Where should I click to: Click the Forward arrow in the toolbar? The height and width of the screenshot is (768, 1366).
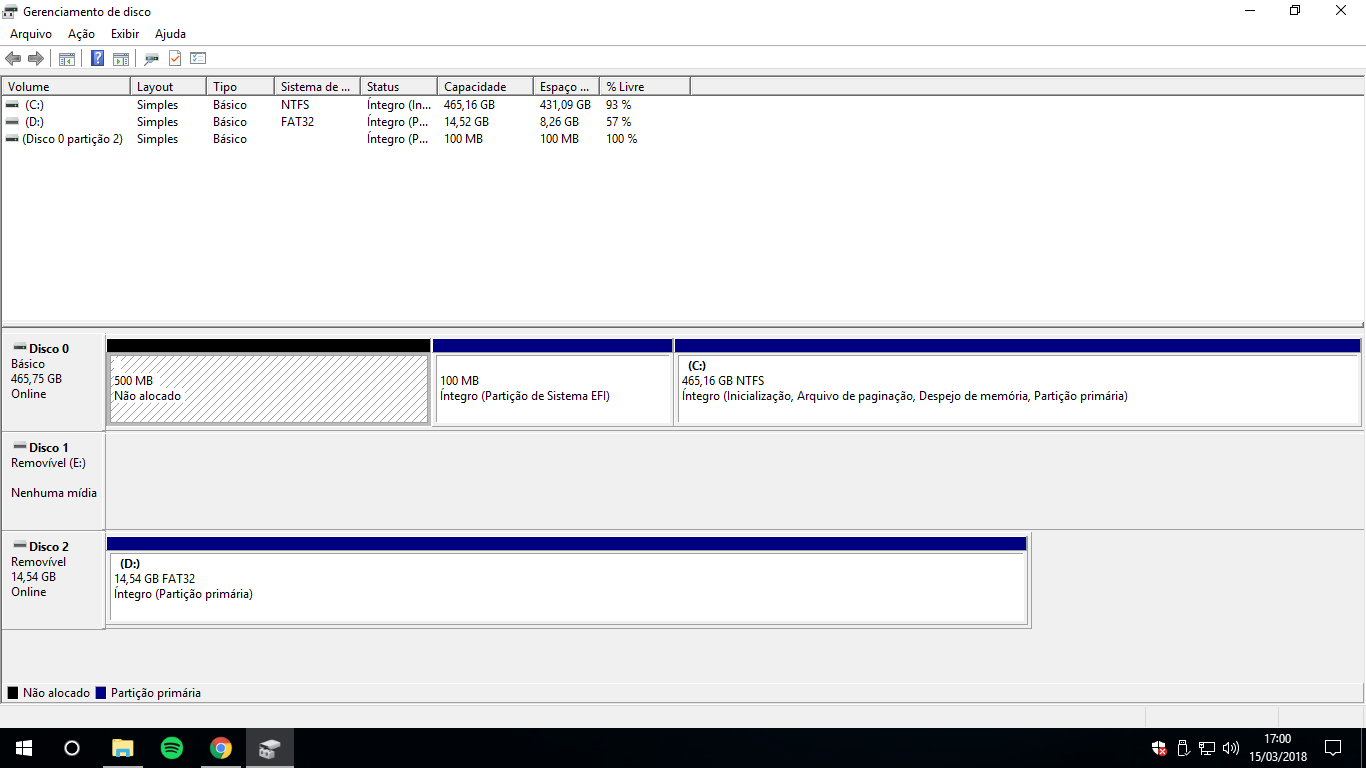coord(36,58)
